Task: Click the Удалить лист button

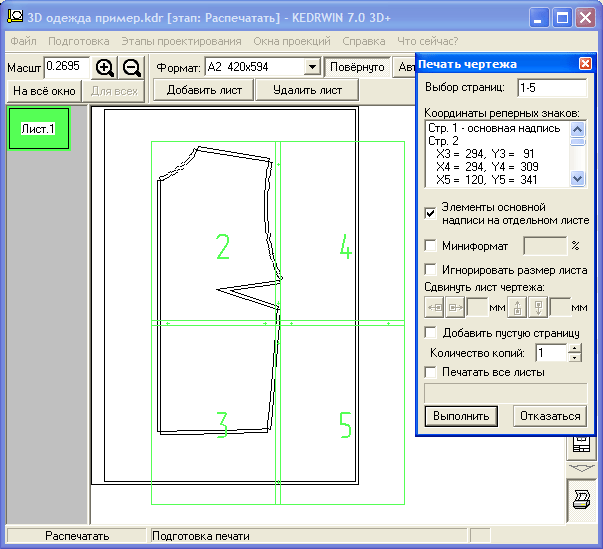Action: coord(307,90)
